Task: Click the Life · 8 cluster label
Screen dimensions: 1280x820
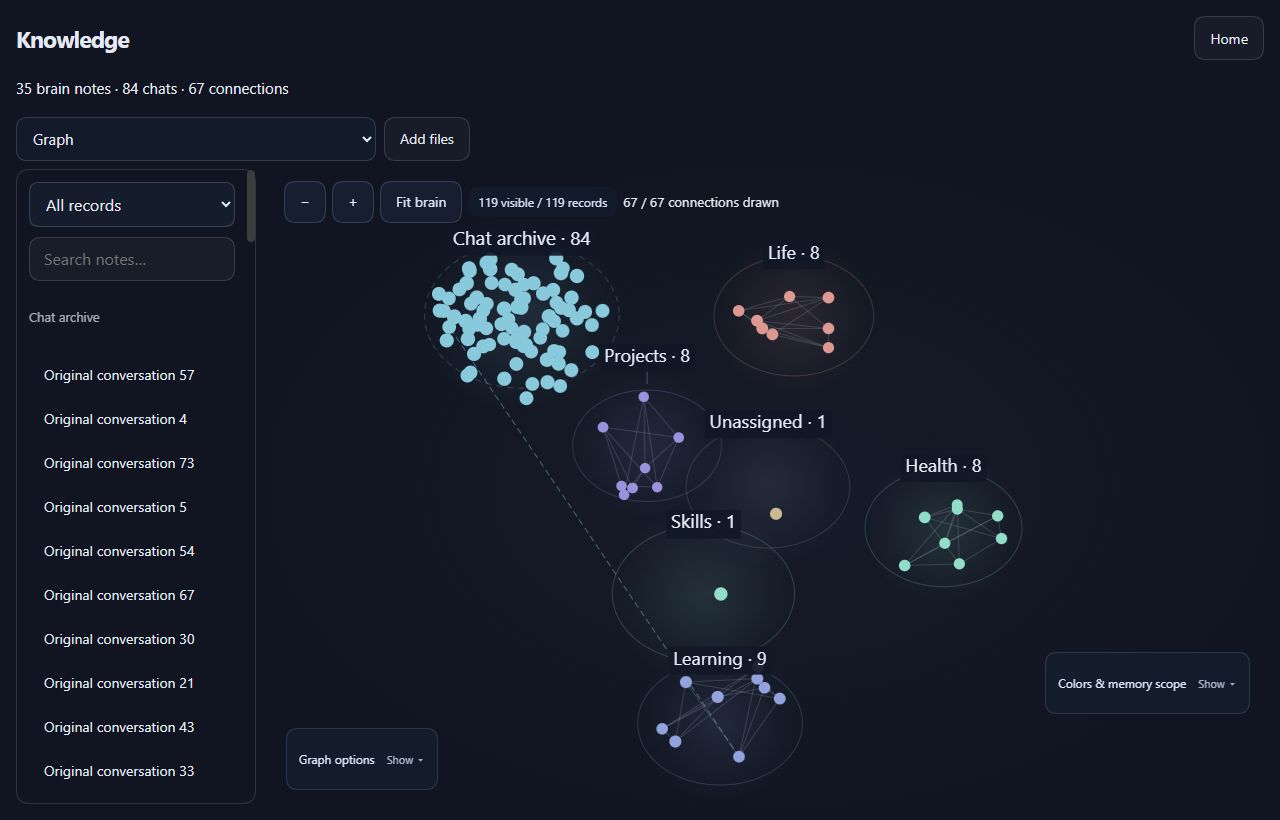Action: 793,253
